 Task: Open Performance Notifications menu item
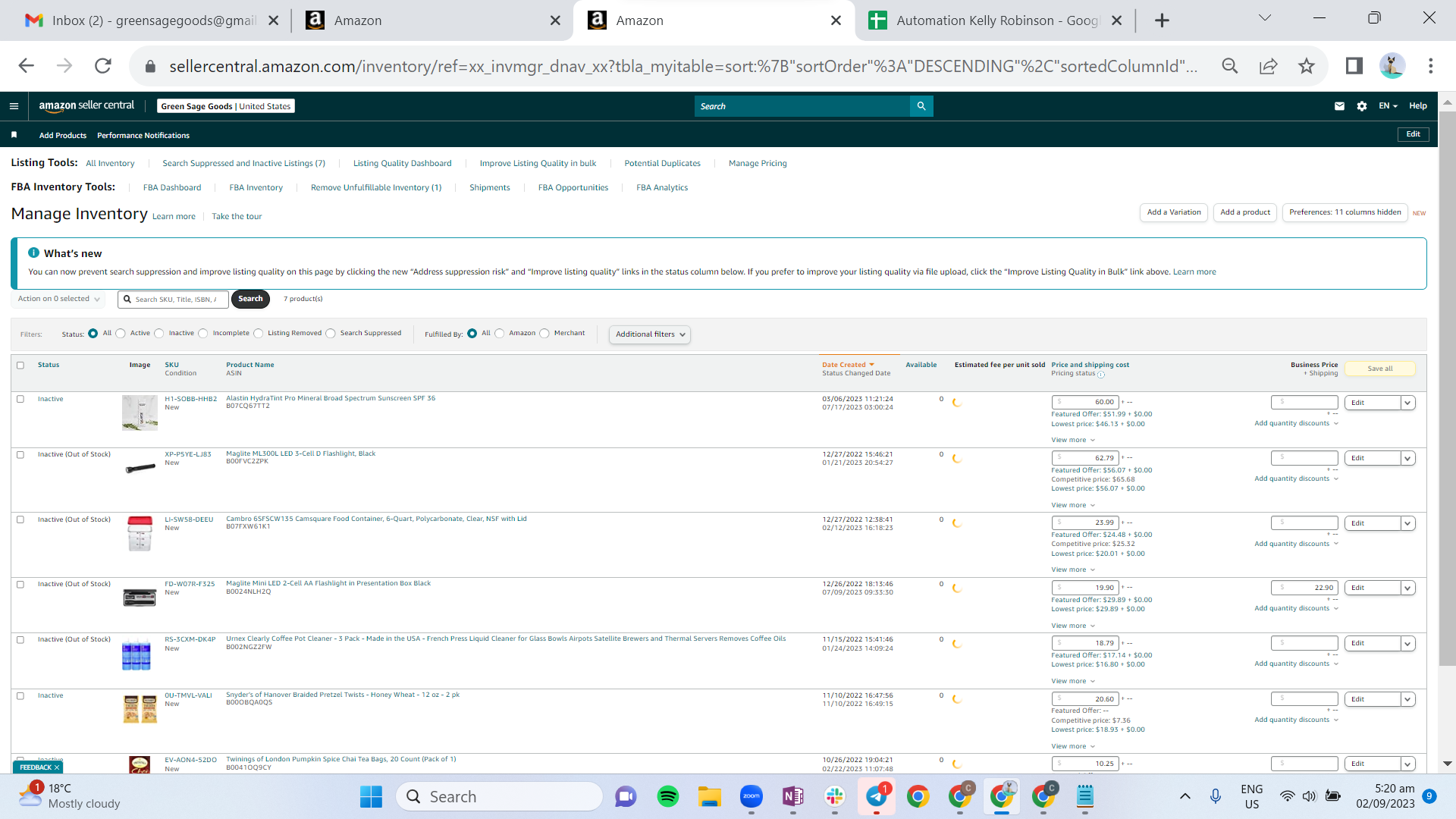(x=143, y=136)
